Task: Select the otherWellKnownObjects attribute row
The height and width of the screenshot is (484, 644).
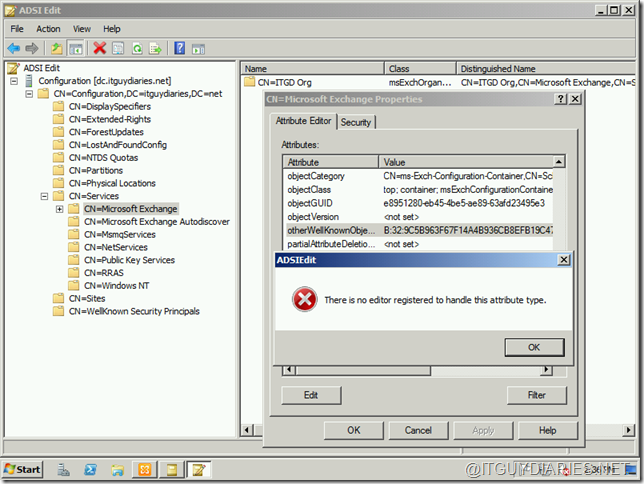Action: tap(419, 230)
